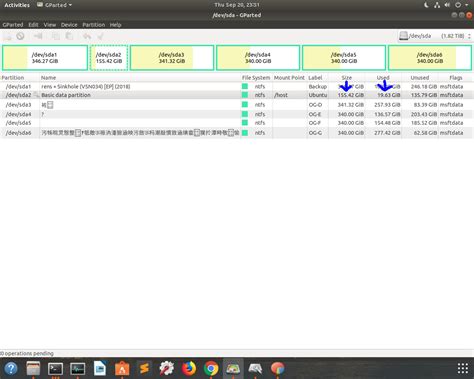474x379 pixels.
Task: Open System Monitor from the dock
Action: [78, 368]
